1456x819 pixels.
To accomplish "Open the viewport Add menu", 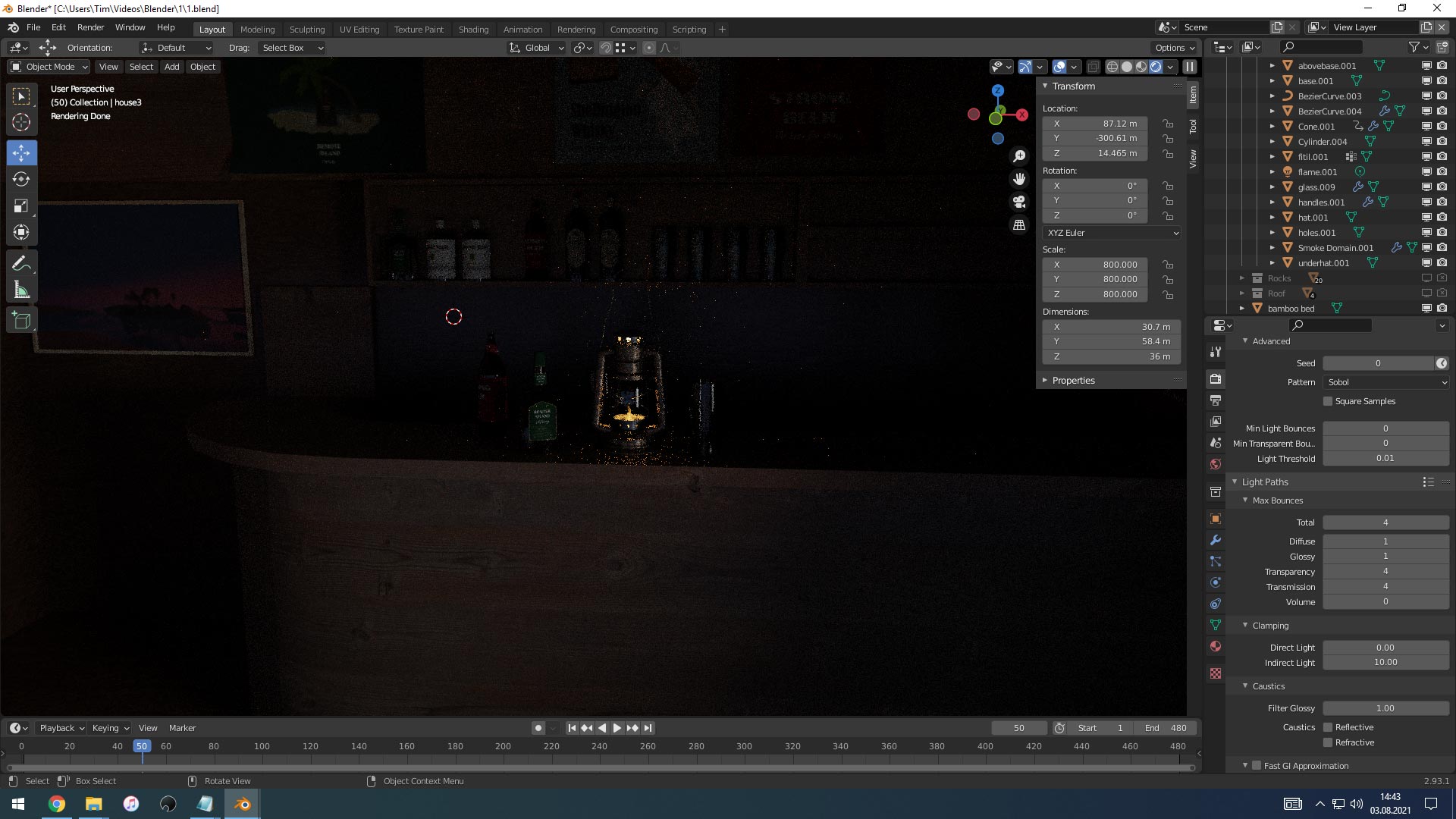I will [172, 67].
